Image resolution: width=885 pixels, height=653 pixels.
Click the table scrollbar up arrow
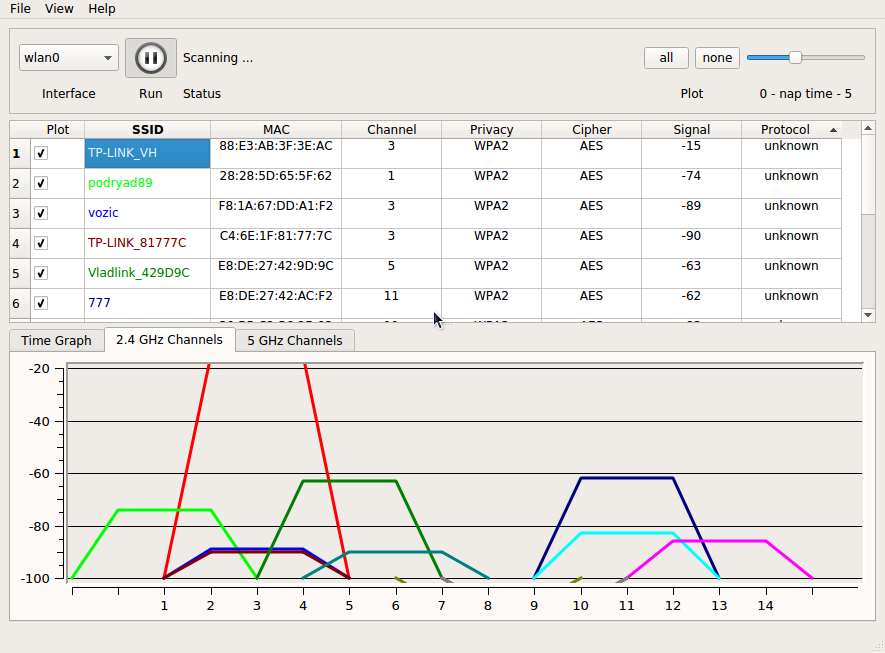[868, 129]
